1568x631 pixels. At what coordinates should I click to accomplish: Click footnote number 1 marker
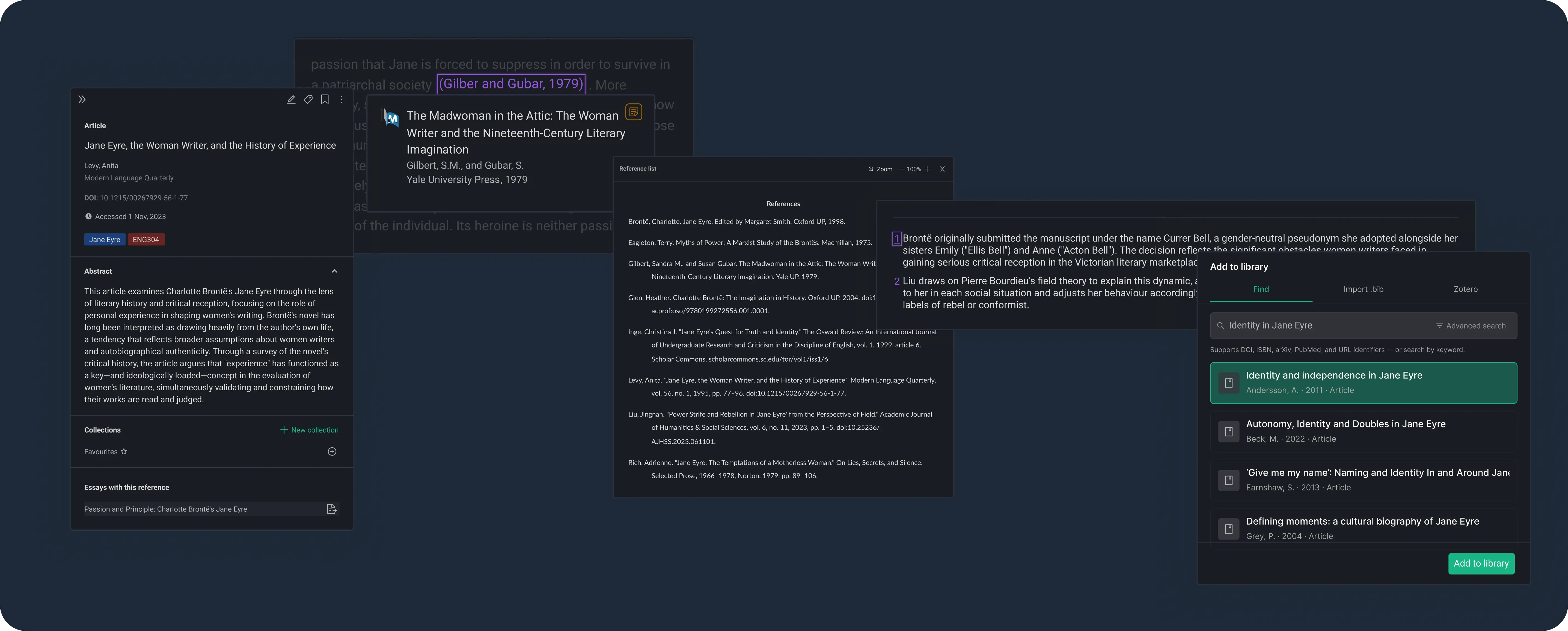[897, 239]
